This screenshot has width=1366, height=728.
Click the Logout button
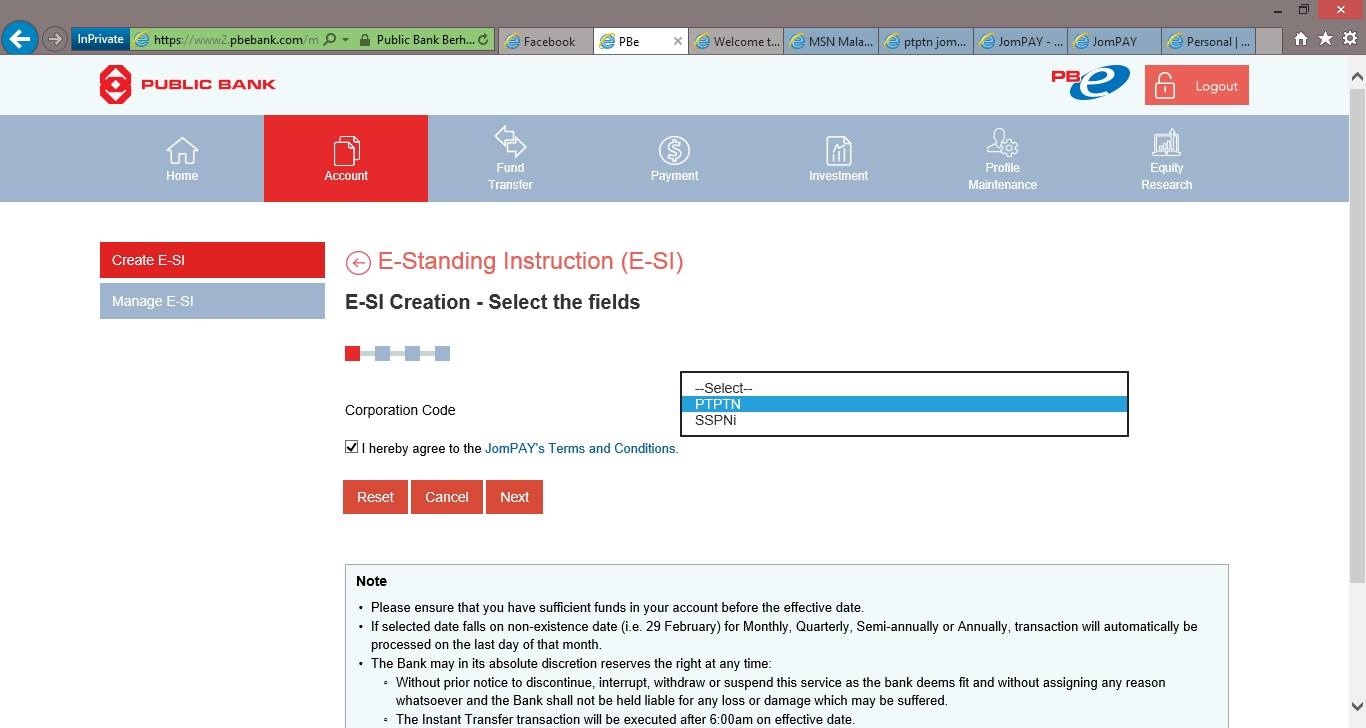pyautogui.click(x=1197, y=86)
